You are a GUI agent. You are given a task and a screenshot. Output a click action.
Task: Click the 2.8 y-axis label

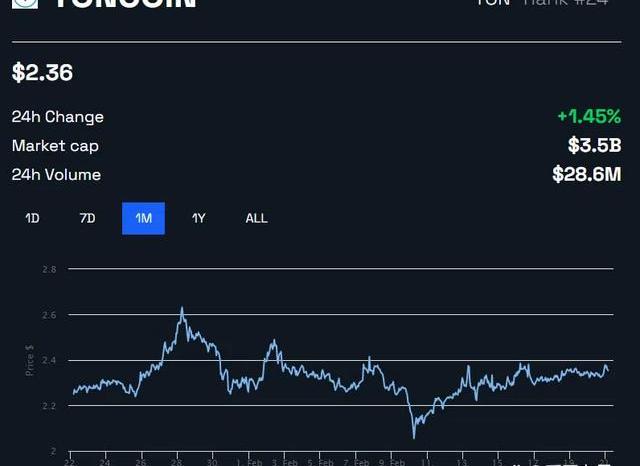49,270
